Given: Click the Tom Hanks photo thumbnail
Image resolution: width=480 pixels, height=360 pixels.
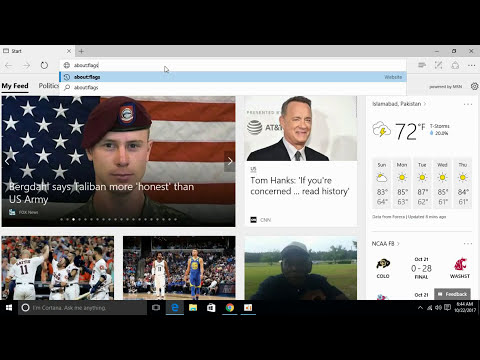Looking at the screenshot, I should [301, 128].
